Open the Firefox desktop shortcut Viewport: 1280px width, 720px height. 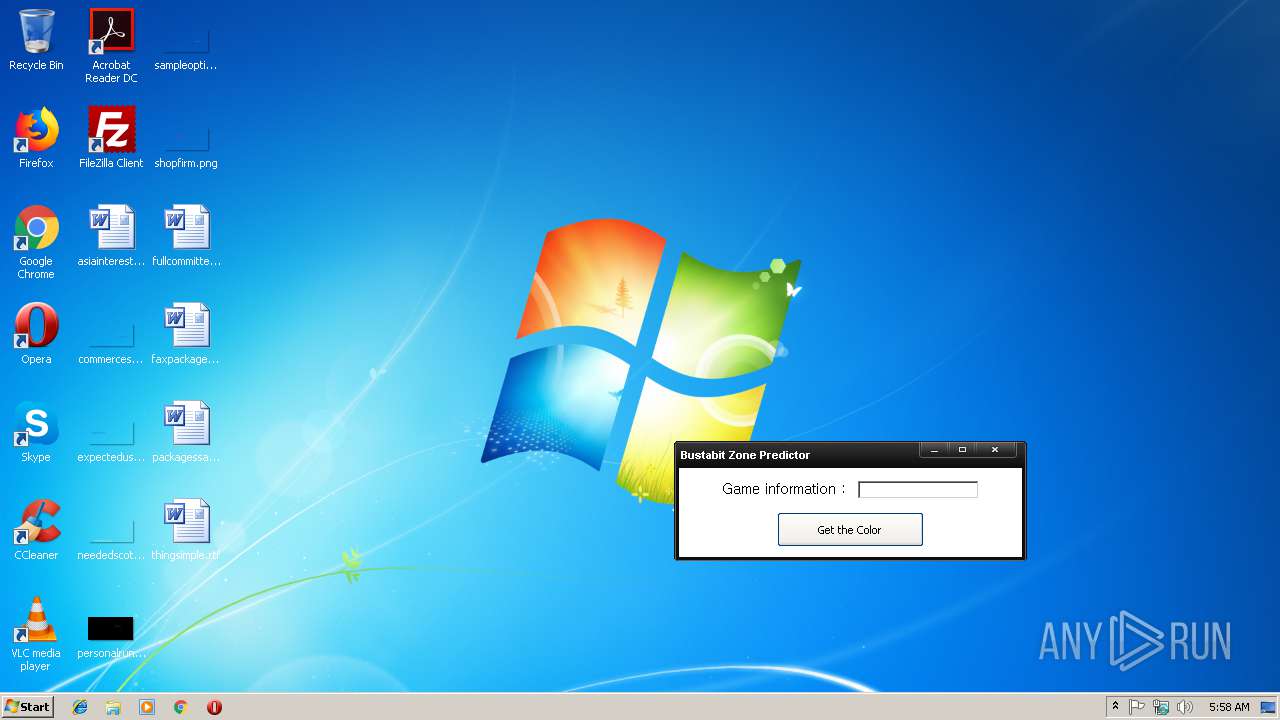coord(36,138)
